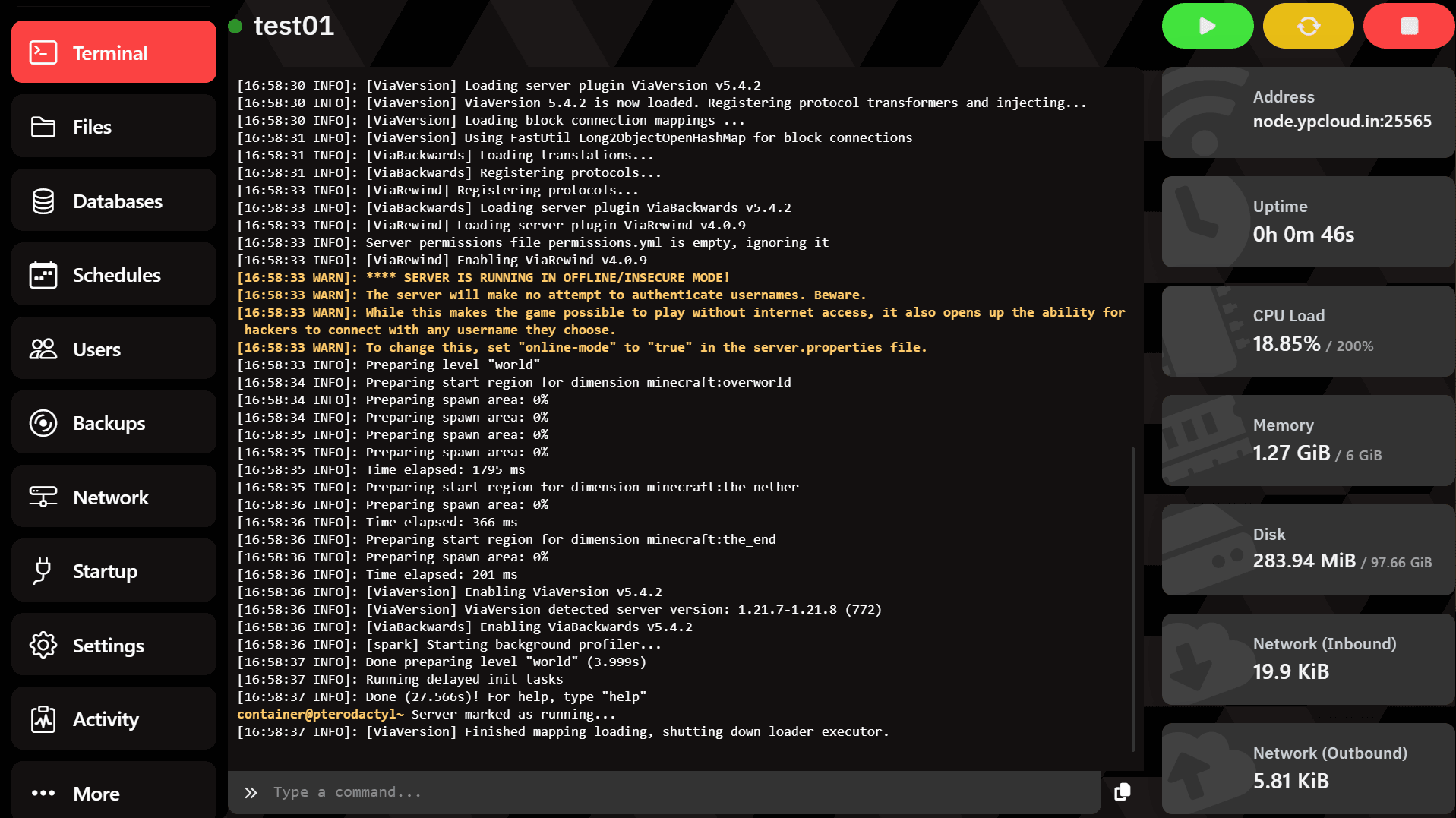This screenshot has height=818, width=1456.
Task: Click the address node.ypcloud.in:25565
Action: click(1342, 121)
